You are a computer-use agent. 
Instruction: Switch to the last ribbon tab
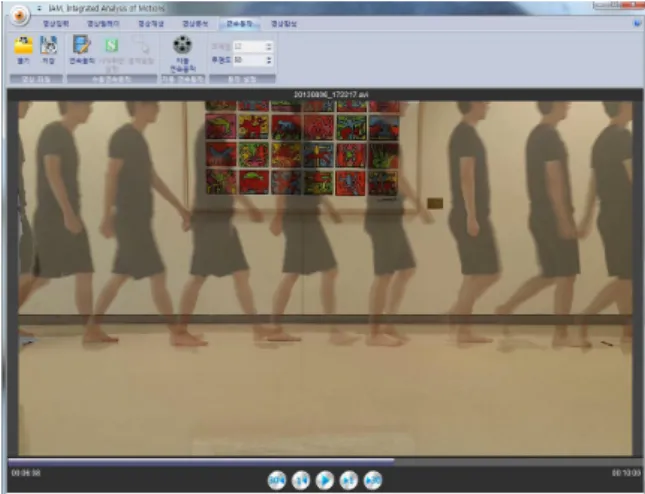(284, 24)
